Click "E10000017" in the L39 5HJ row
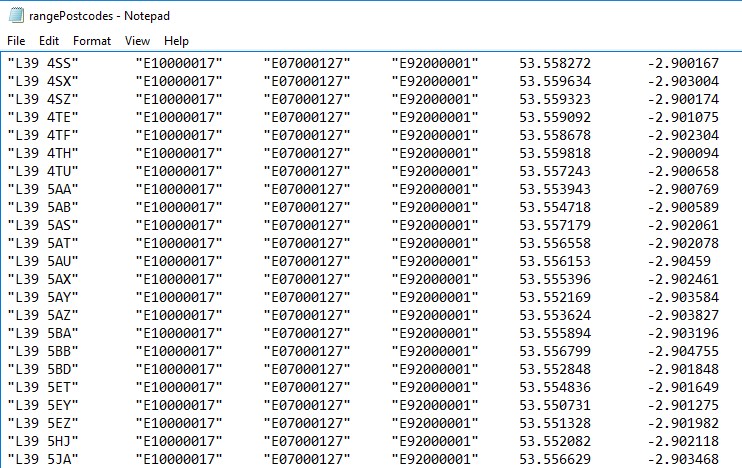742x468 pixels. point(179,441)
